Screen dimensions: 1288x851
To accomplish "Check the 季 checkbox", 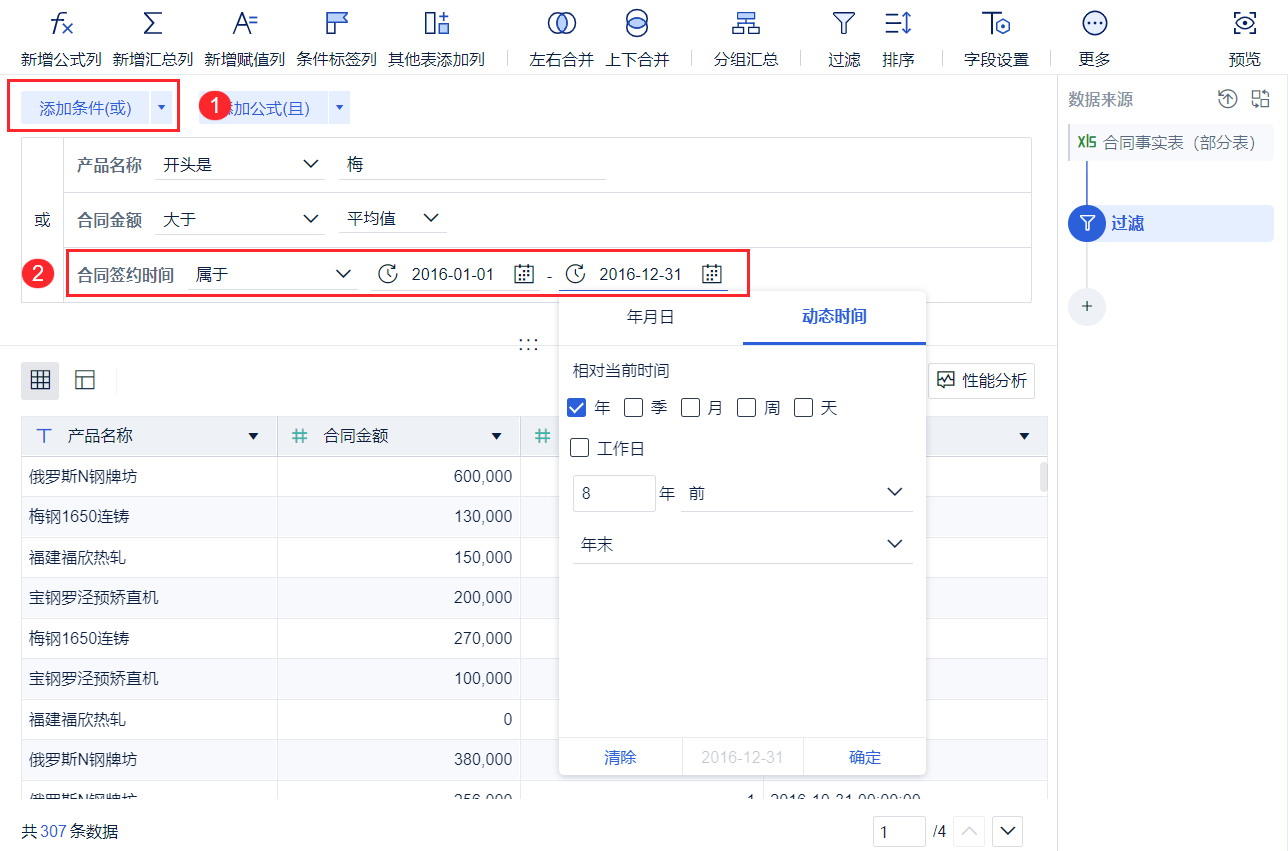I will coord(633,408).
